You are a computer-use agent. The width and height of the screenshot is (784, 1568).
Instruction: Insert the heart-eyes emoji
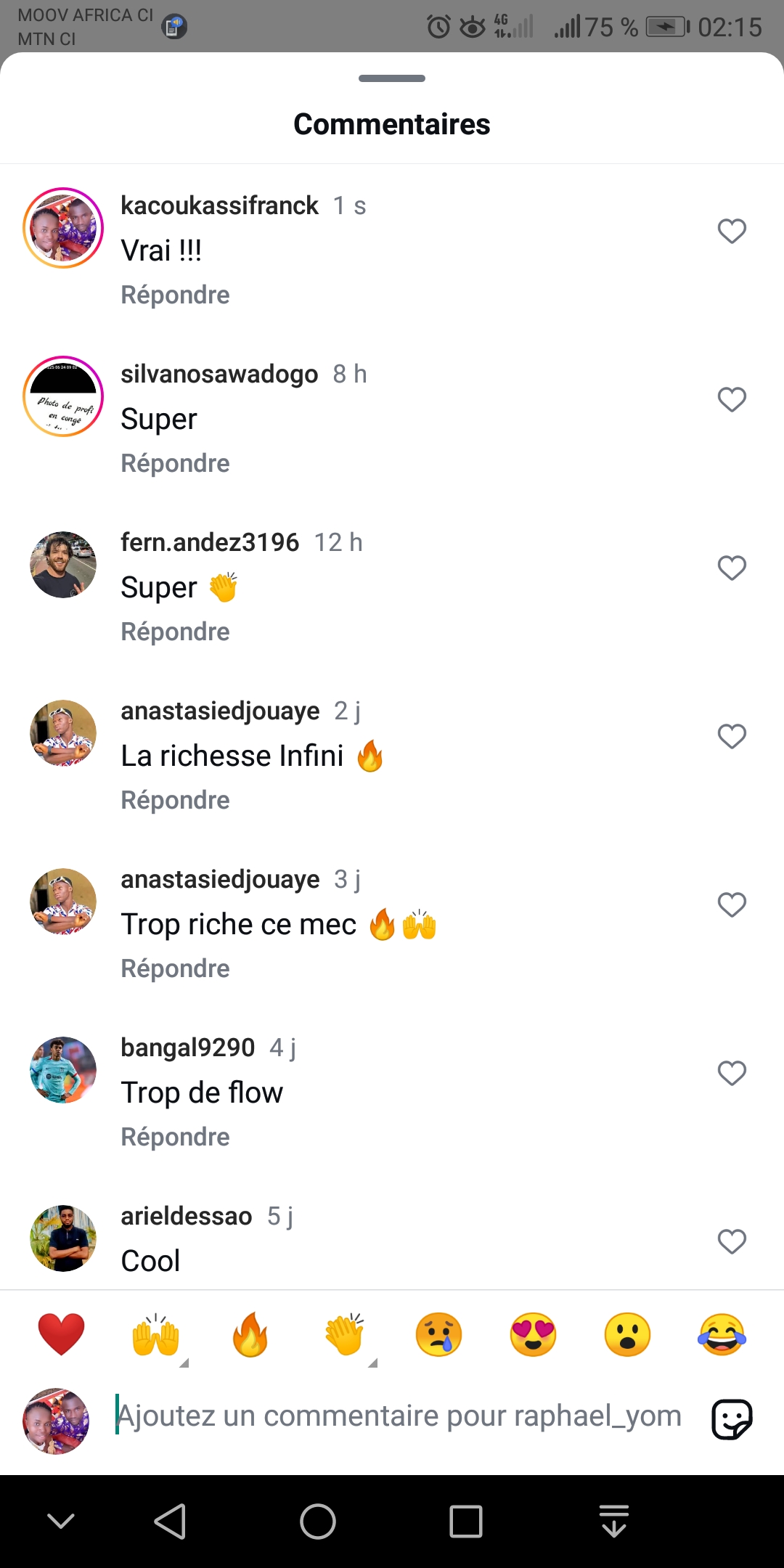pyautogui.click(x=533, y=1334)
